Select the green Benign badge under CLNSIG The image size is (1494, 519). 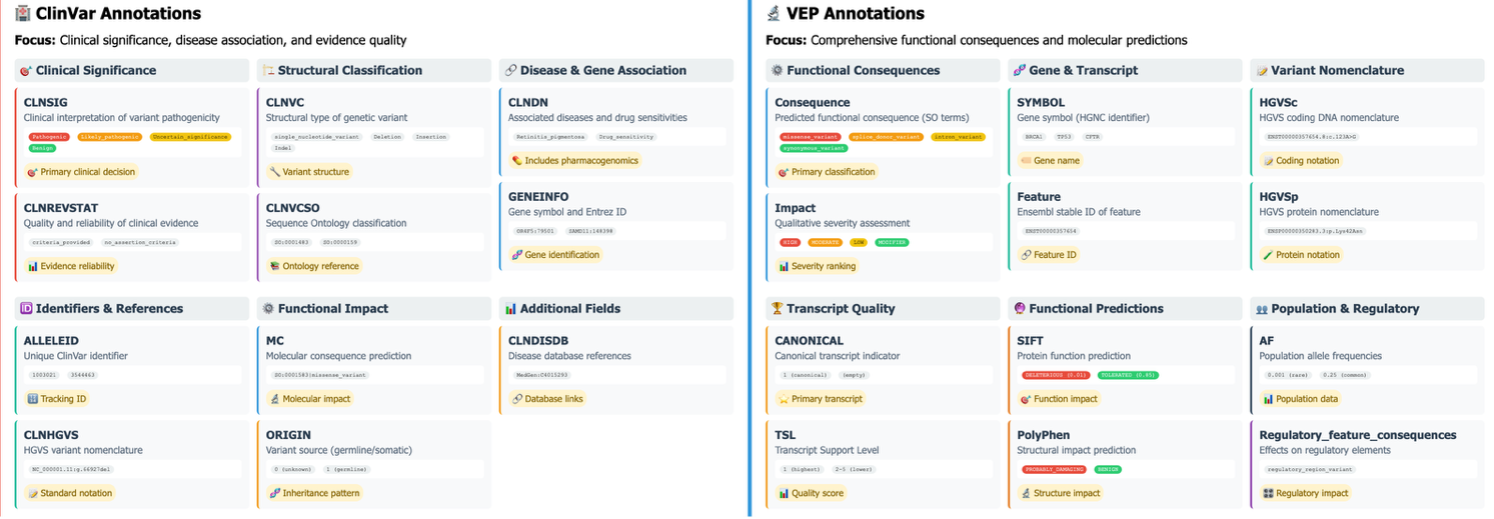coord(42,148)
